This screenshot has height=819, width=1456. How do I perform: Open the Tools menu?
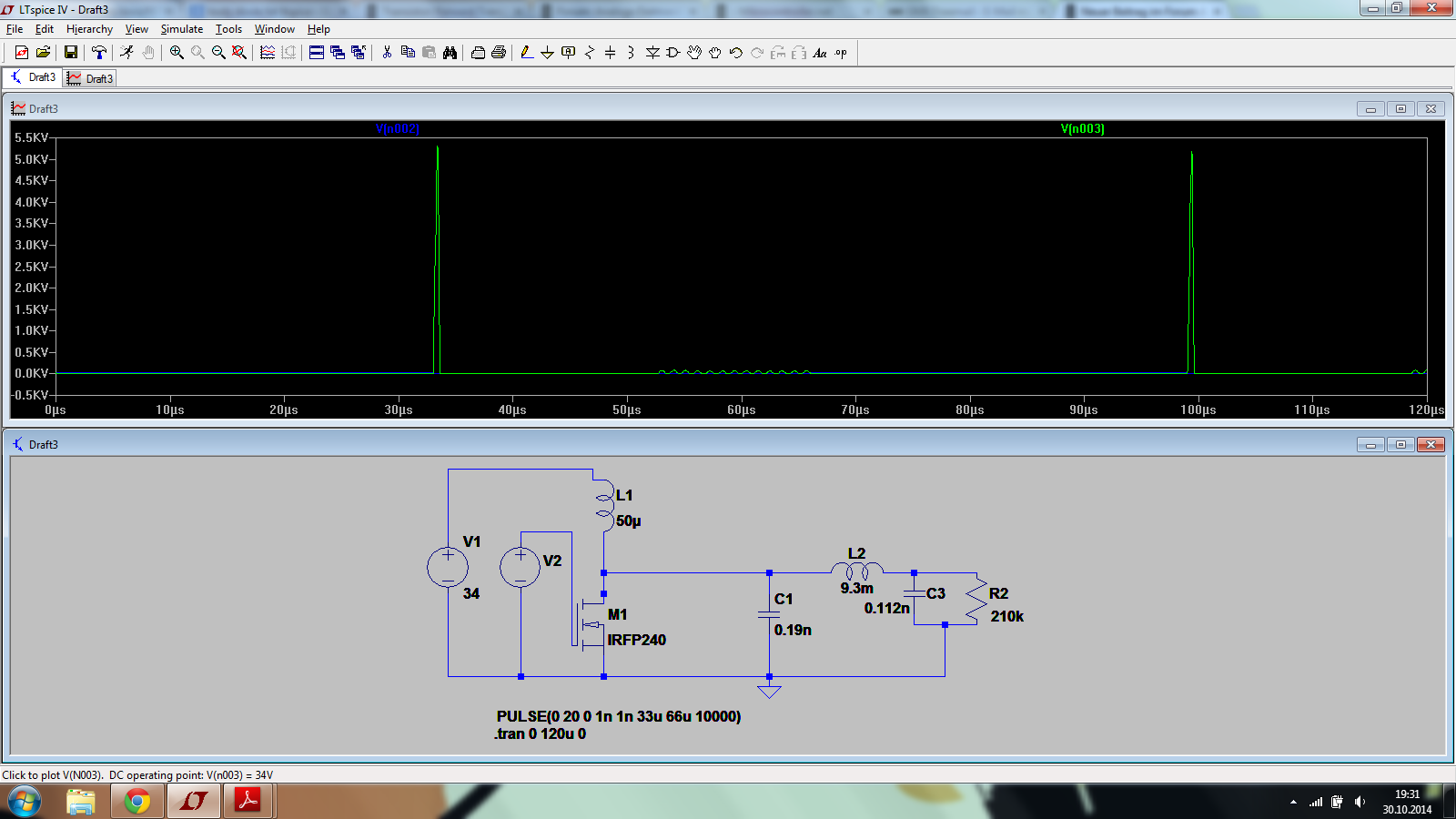point(228,29)
